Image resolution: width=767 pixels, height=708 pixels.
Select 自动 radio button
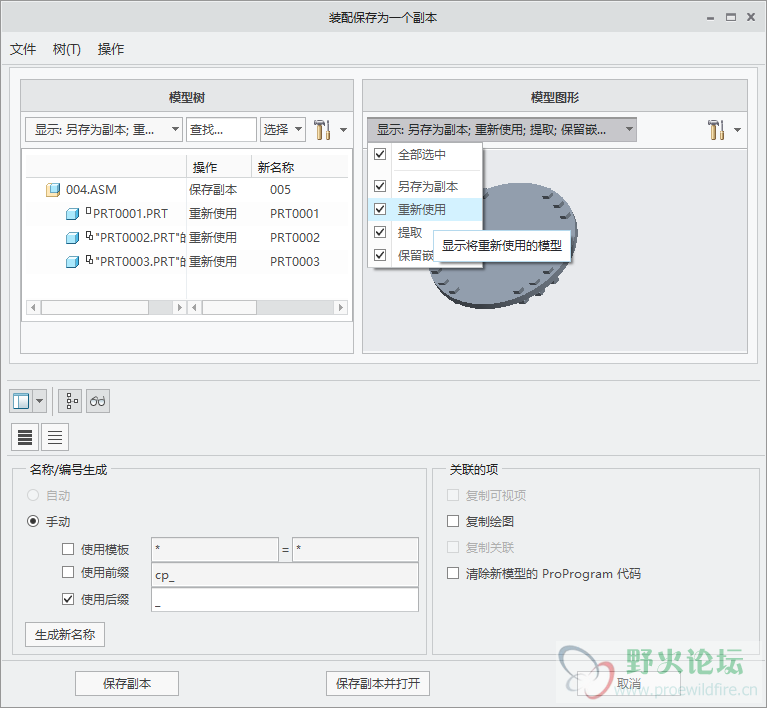pos(33,496)
